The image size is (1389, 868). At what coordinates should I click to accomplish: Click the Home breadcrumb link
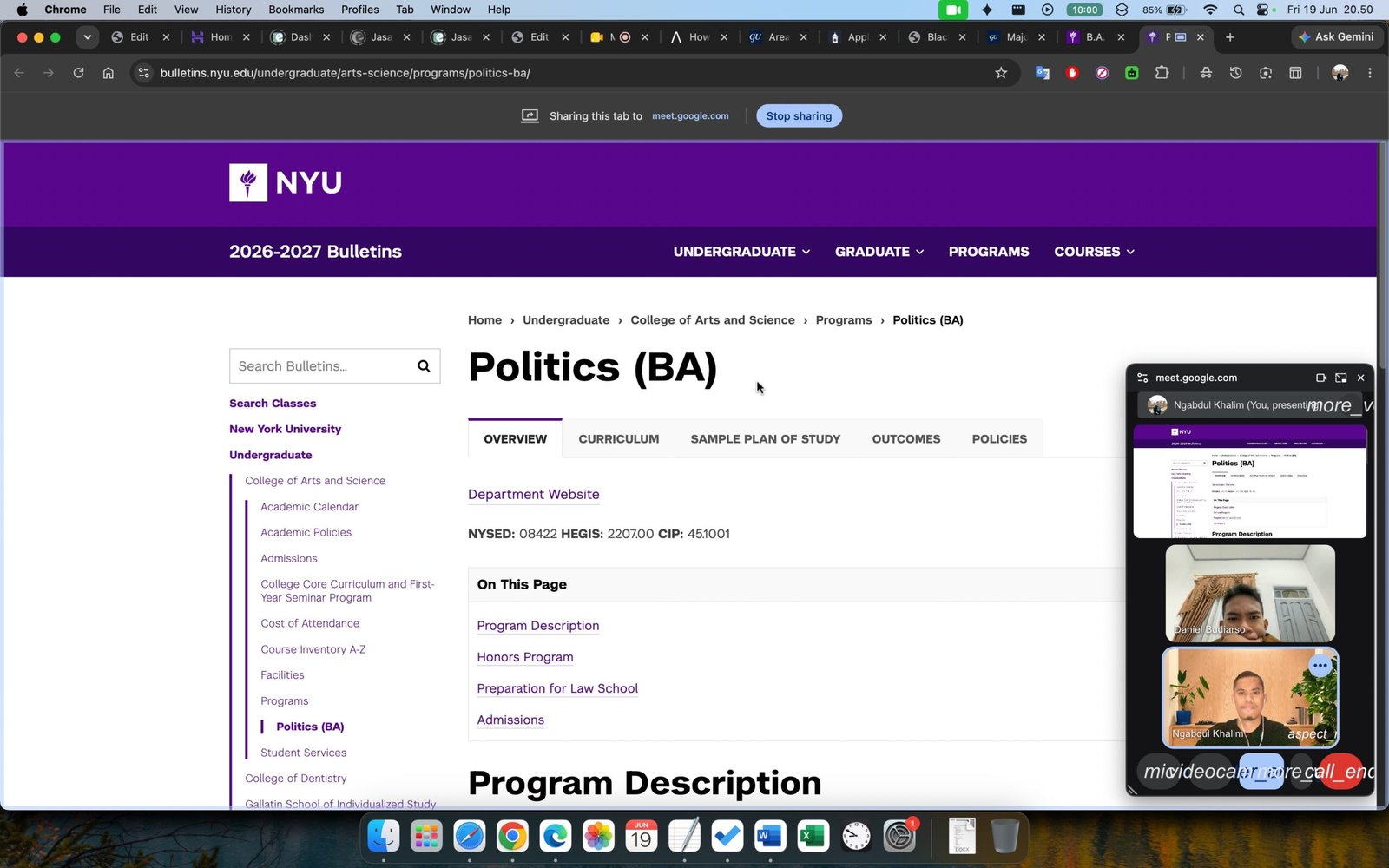tap(484, 320)
